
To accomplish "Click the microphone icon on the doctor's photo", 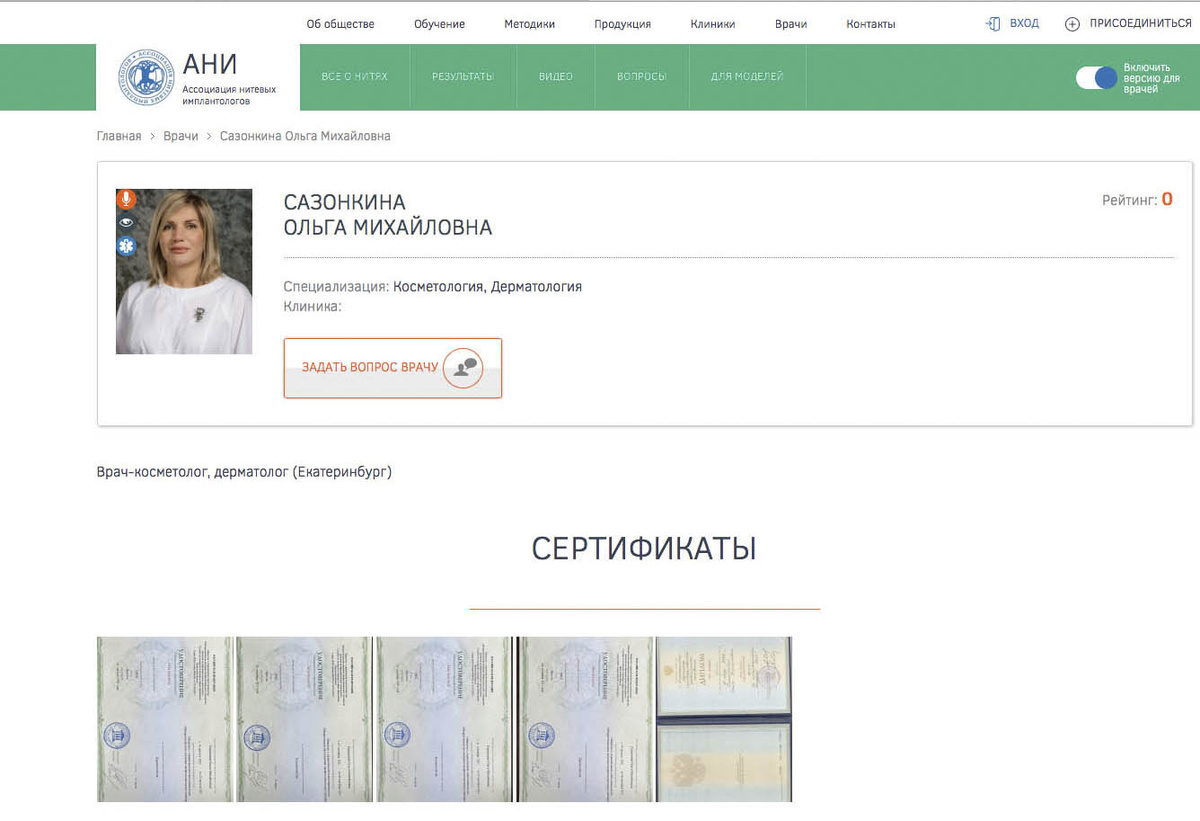I will tap(126, 199).
